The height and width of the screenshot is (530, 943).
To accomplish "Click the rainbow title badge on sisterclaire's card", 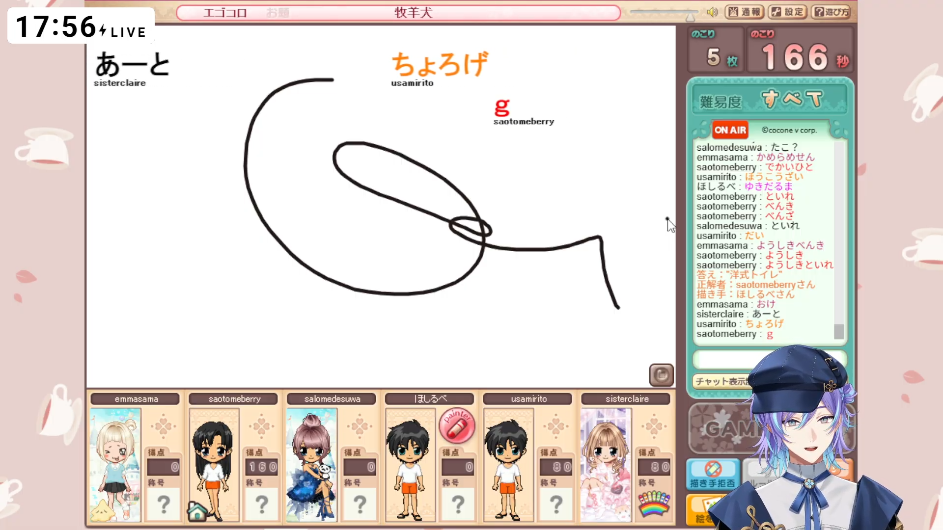I will tap(654, 504).
